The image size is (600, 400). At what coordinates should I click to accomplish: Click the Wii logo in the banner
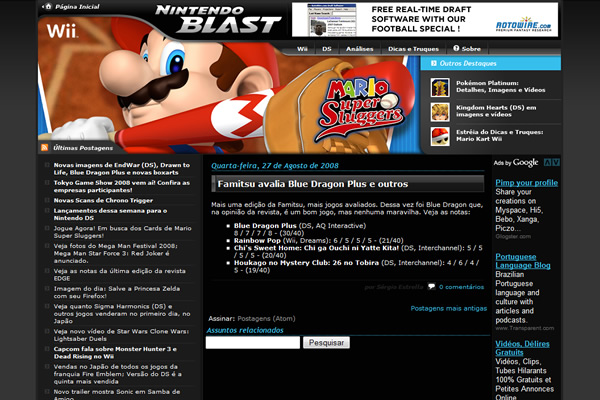(62, 31)
